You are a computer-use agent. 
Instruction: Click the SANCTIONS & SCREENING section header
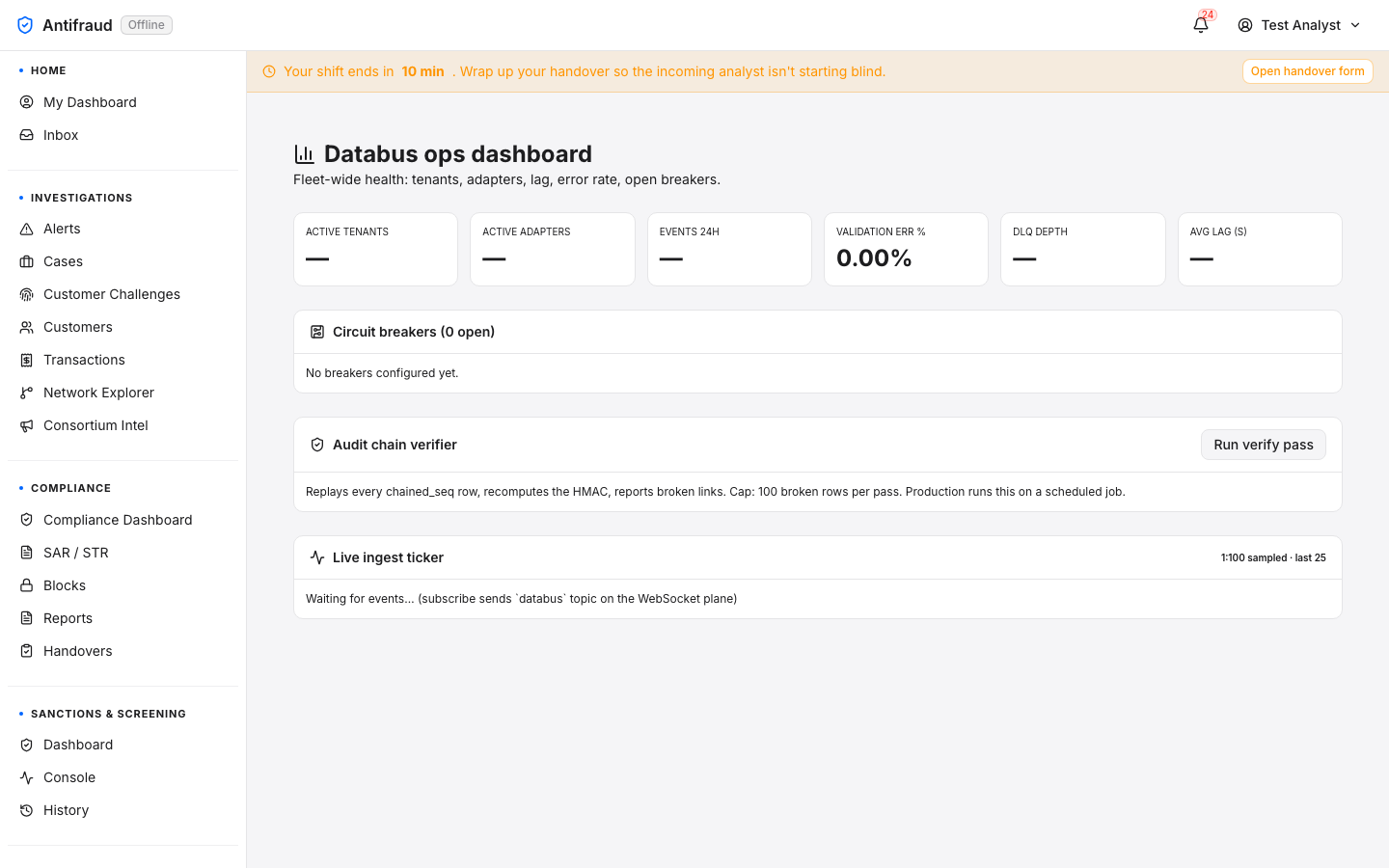coord(108,714)
